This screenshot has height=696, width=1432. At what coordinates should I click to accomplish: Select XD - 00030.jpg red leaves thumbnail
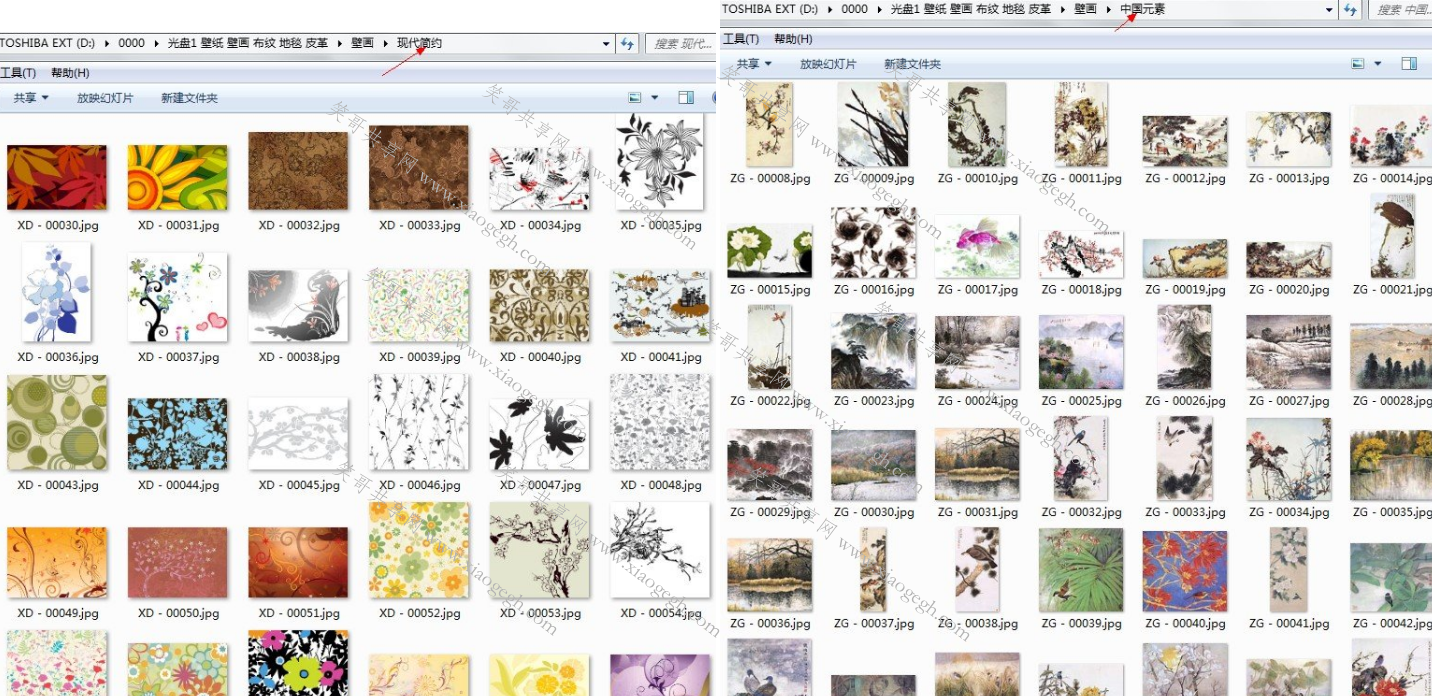tap(57, 177)
